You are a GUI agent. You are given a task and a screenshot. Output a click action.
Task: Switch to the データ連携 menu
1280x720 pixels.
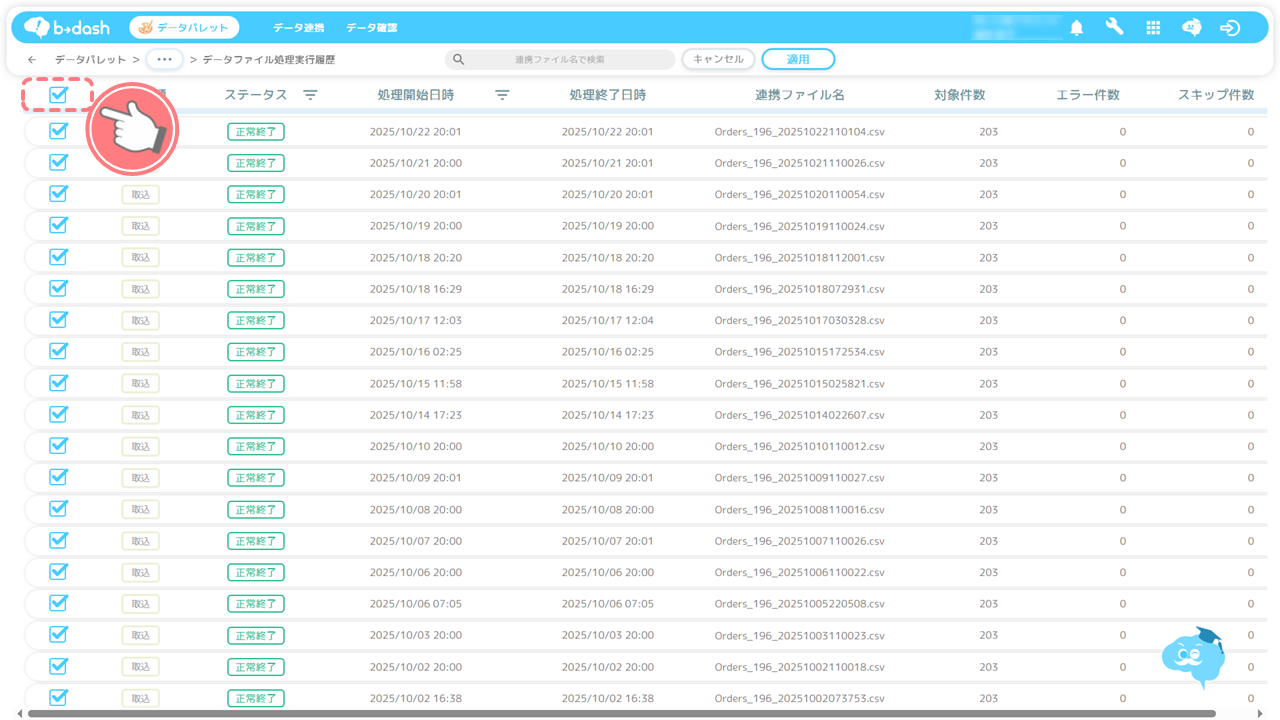coord(298,28)
